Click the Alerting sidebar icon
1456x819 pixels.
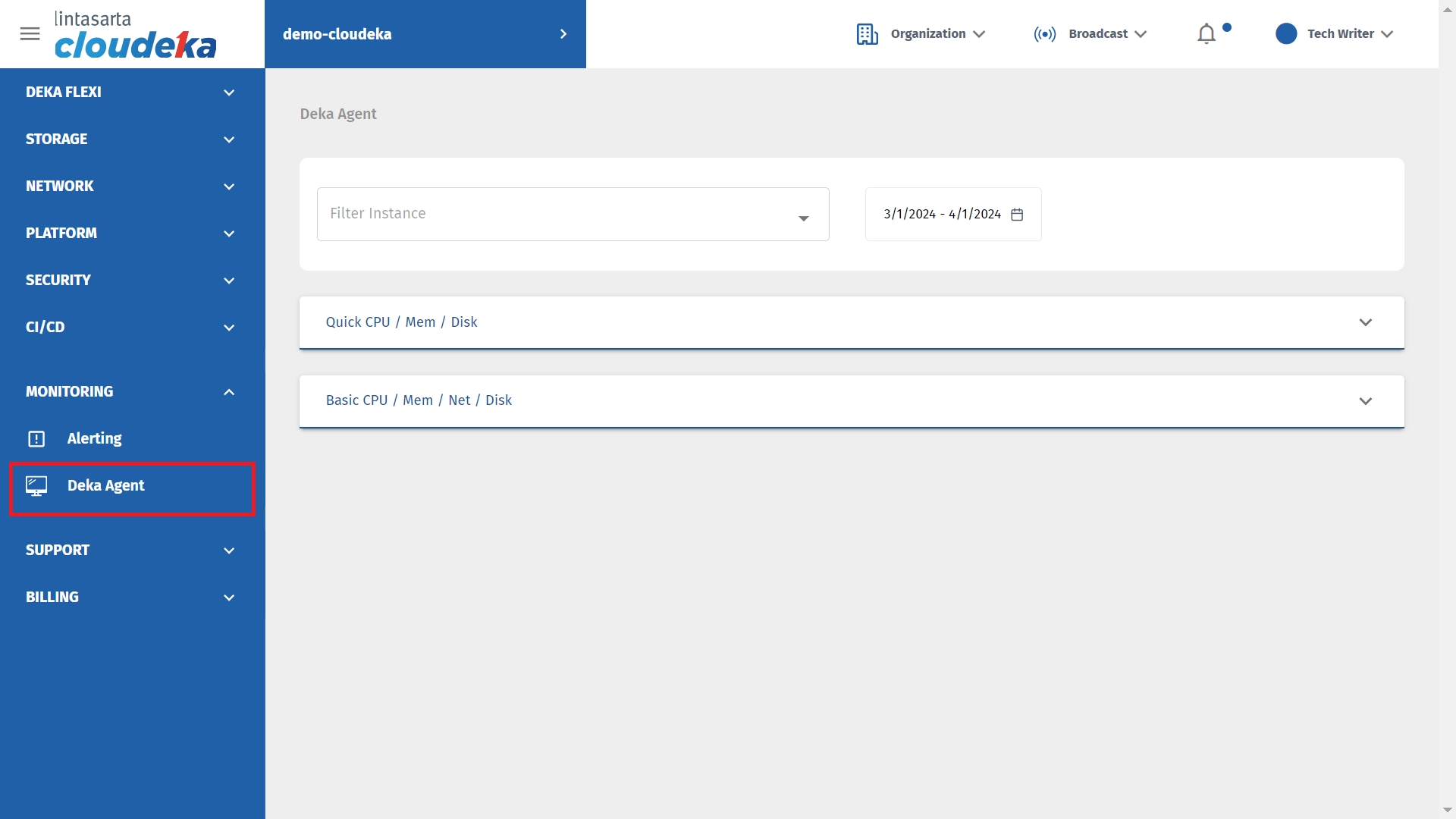coord(36,439)
